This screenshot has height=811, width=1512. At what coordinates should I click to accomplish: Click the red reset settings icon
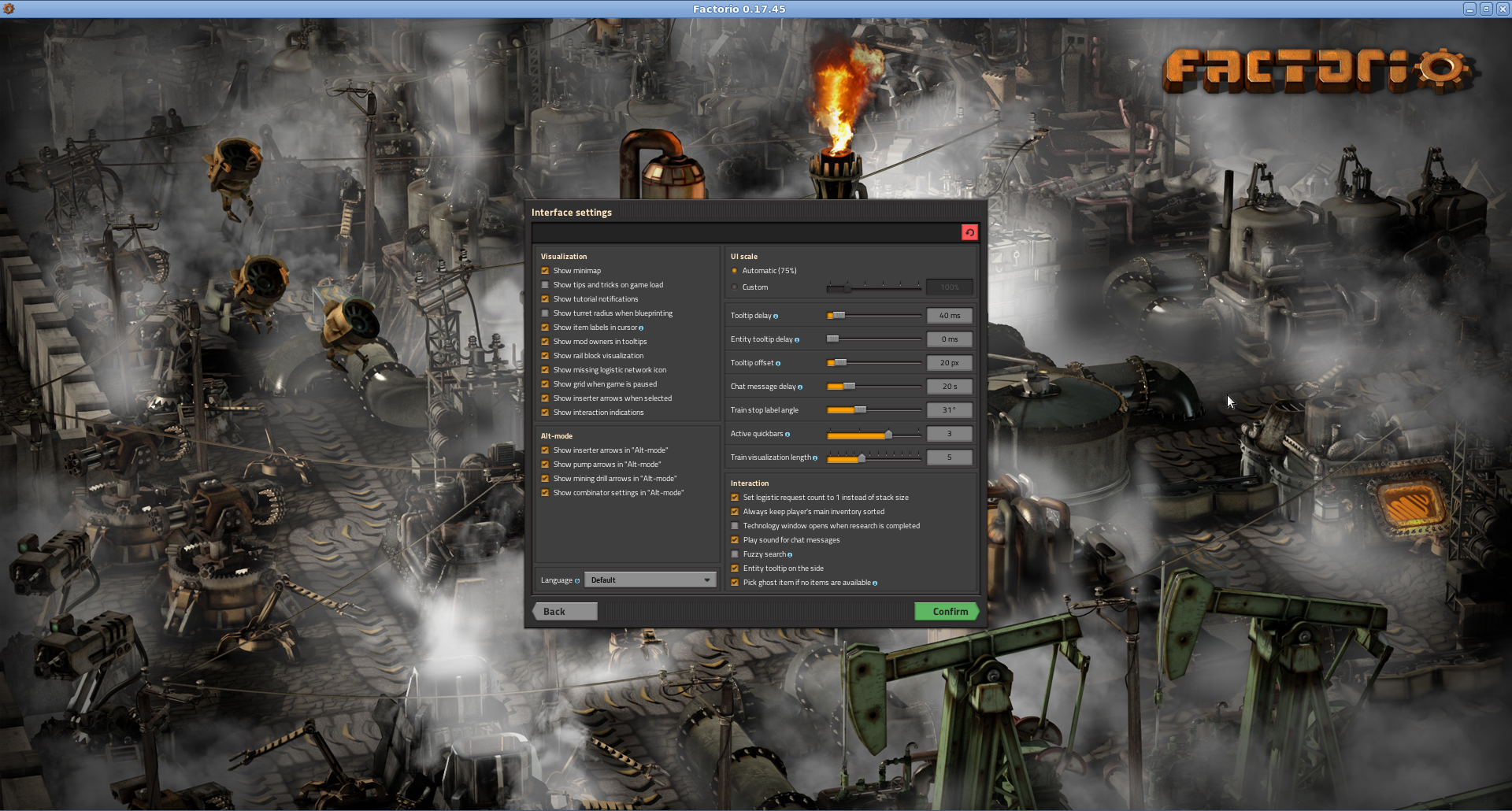point(969,232)
